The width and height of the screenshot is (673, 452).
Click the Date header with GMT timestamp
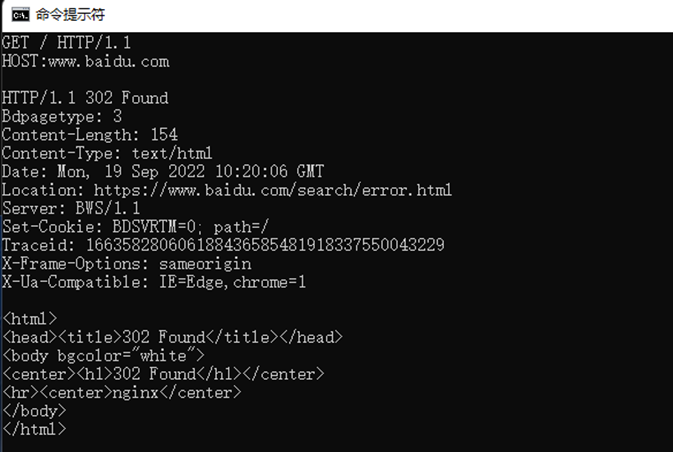click(x=162, y=171)
